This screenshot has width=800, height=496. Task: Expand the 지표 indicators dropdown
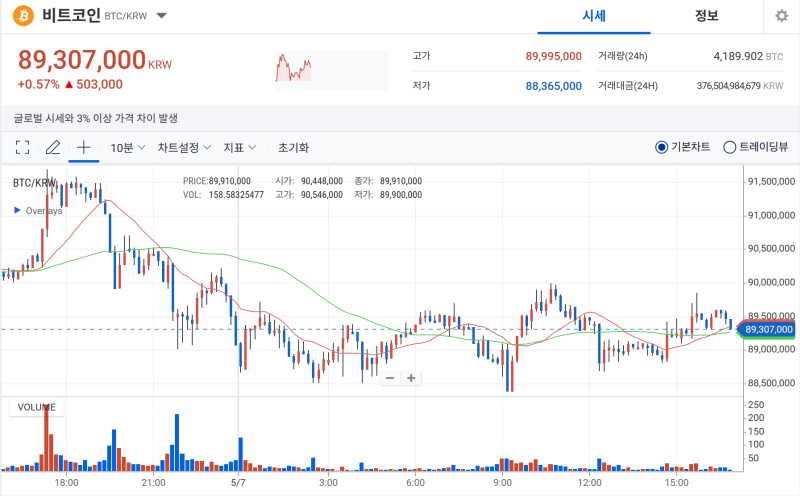pos(240,147)
